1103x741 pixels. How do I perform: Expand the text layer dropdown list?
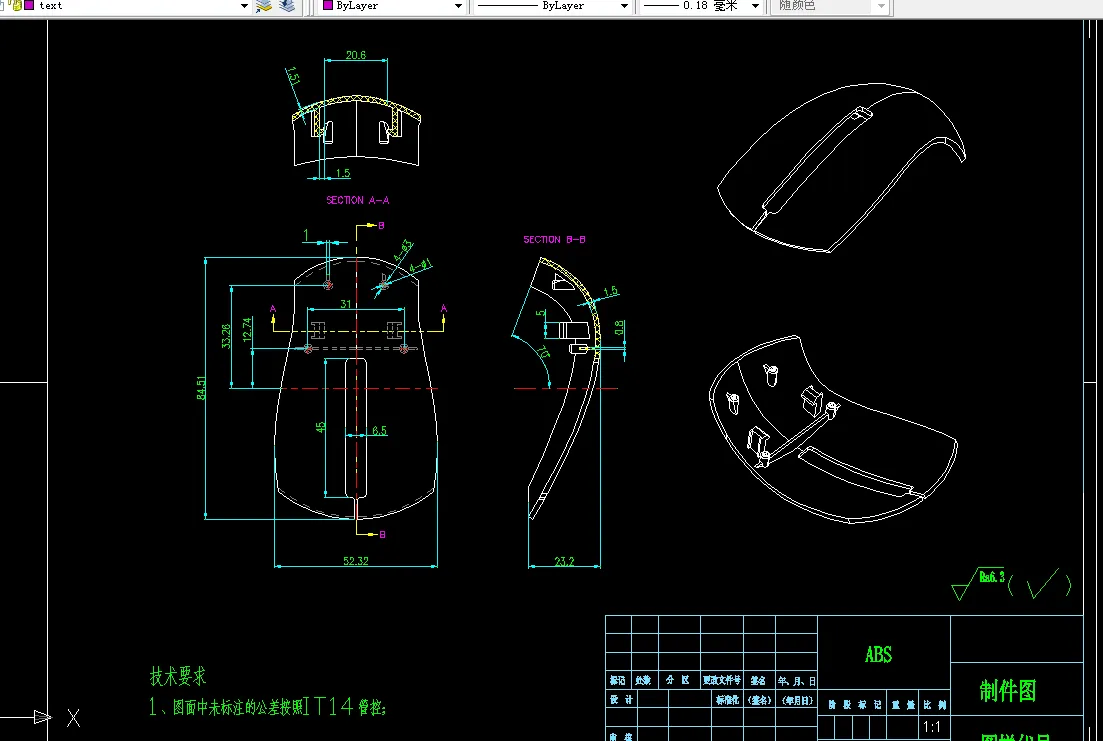pyautogui.click(x=244, y=6)
